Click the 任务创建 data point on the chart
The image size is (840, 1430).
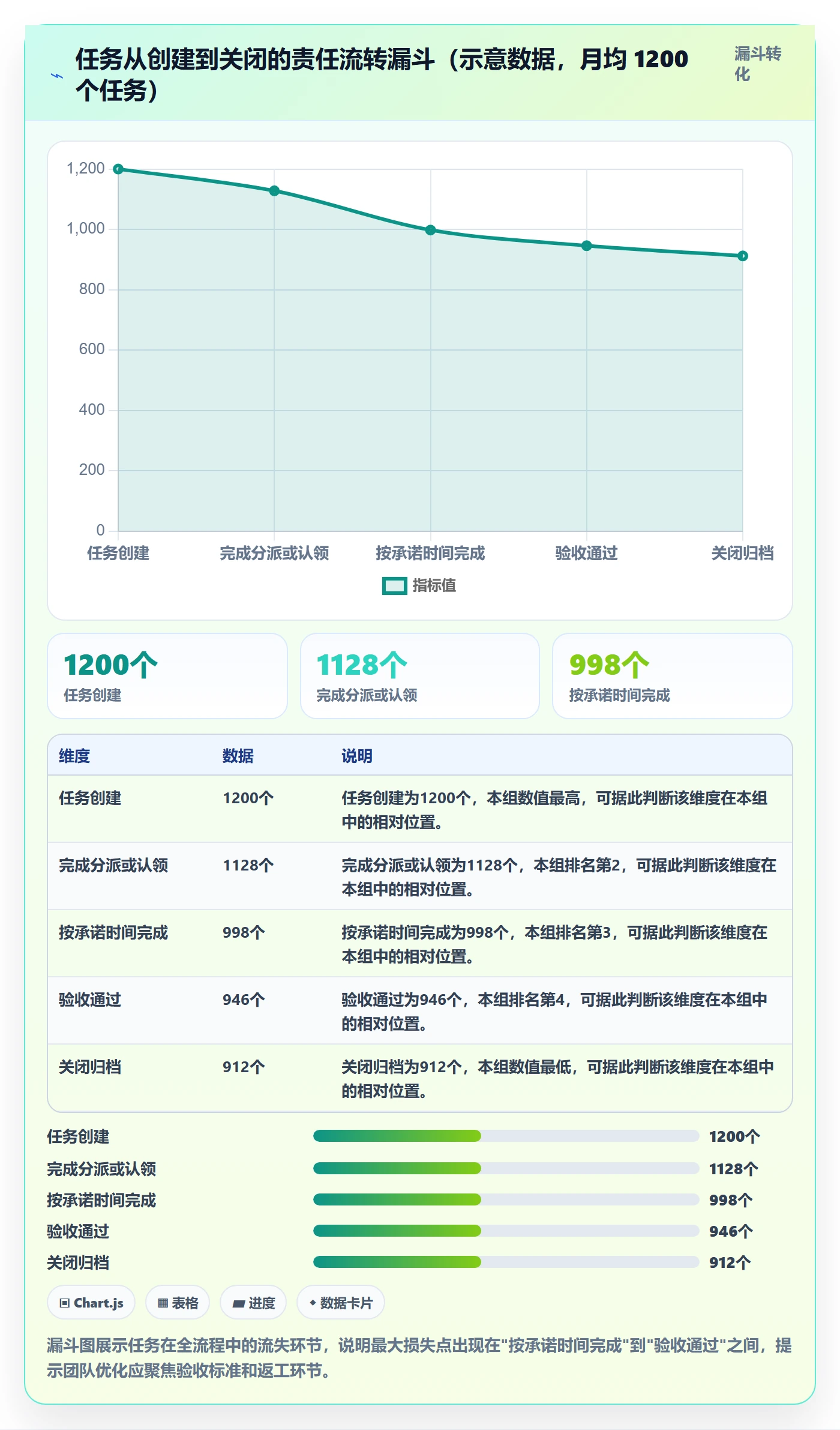118,169
